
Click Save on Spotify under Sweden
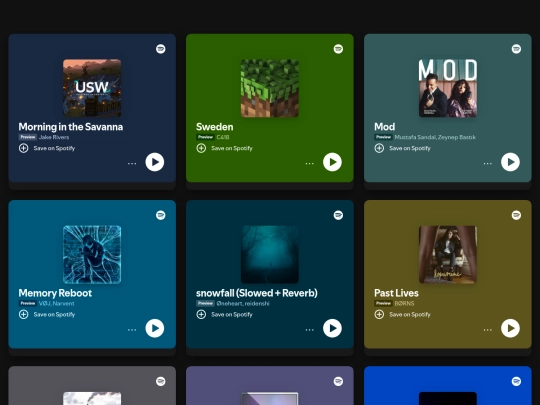(x=232, y=148)
